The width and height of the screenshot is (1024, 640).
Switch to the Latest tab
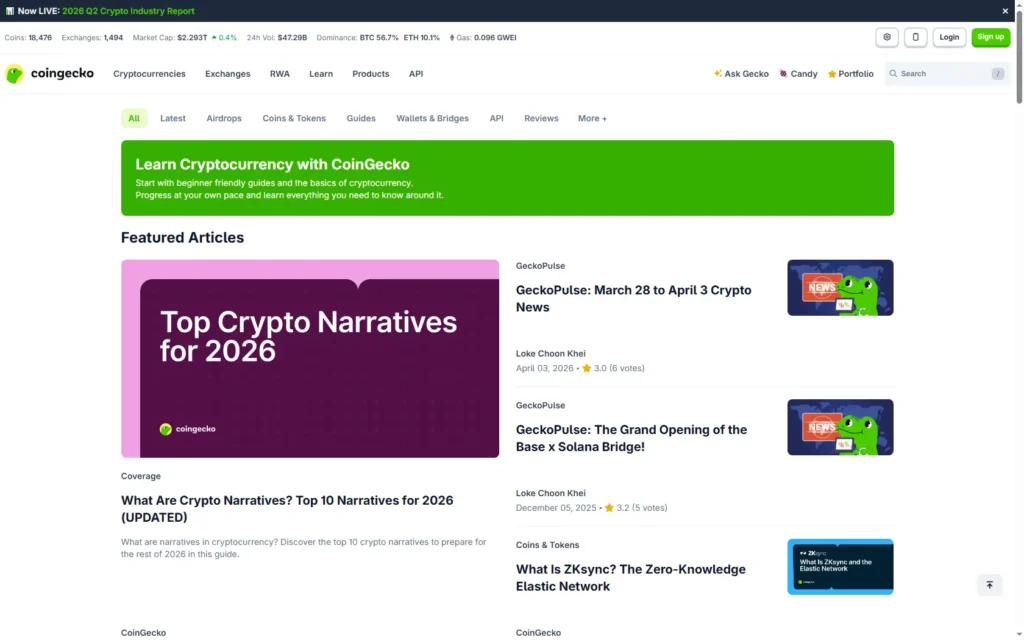pos(172,118)
